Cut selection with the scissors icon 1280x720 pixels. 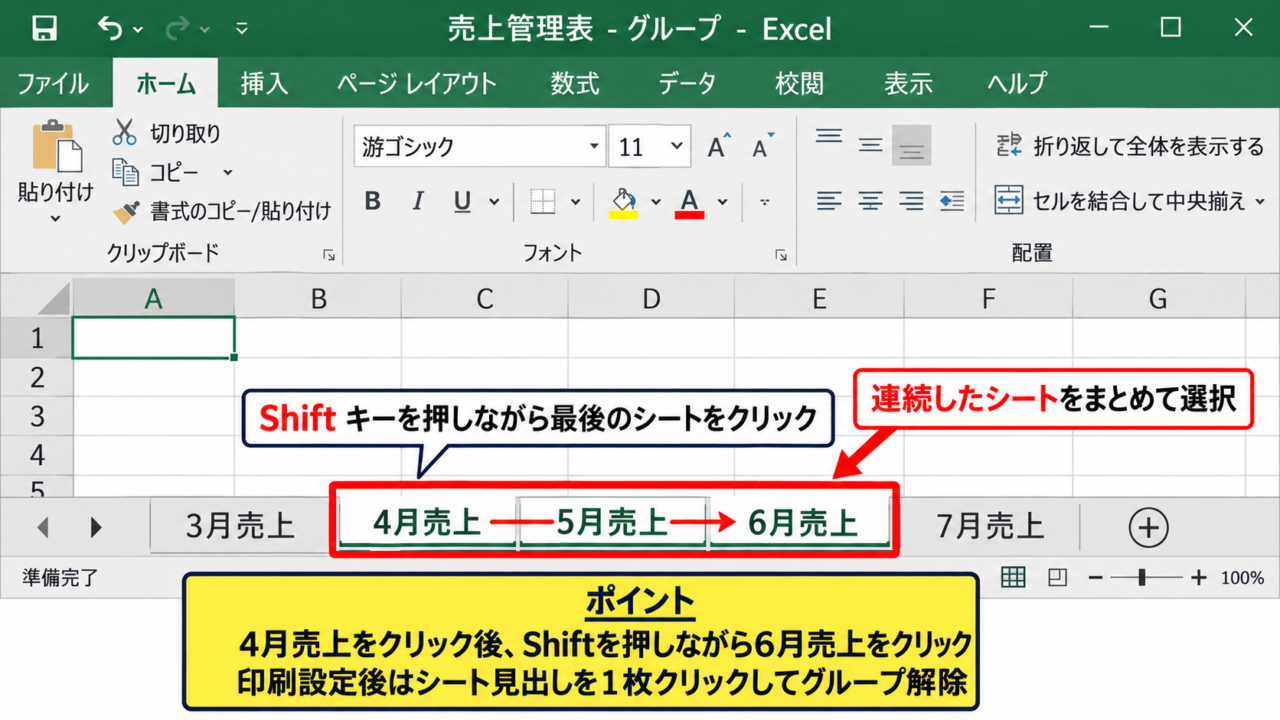tap(125, 132)
